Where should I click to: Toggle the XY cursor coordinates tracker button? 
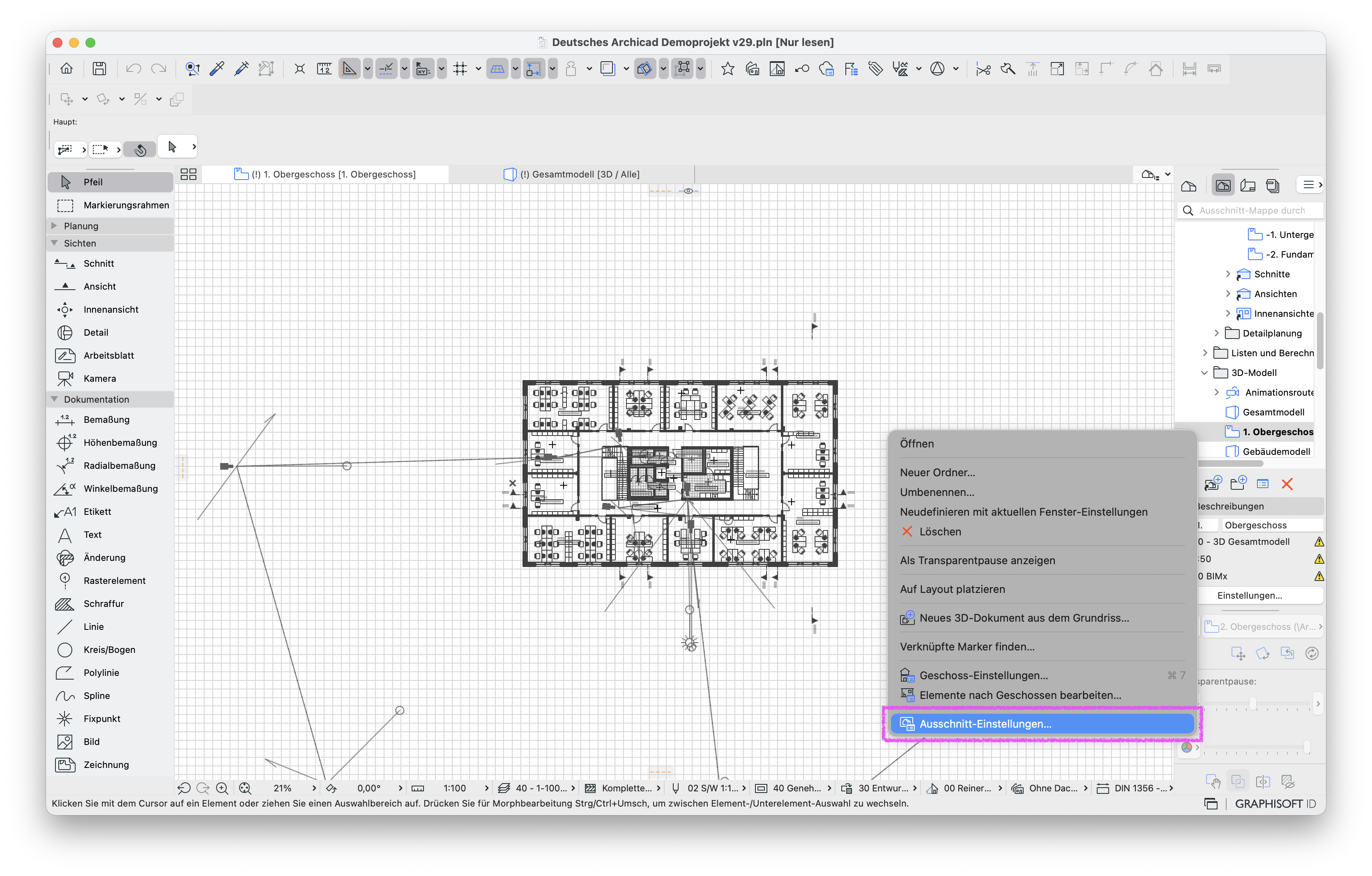click(x=423, y=69)
